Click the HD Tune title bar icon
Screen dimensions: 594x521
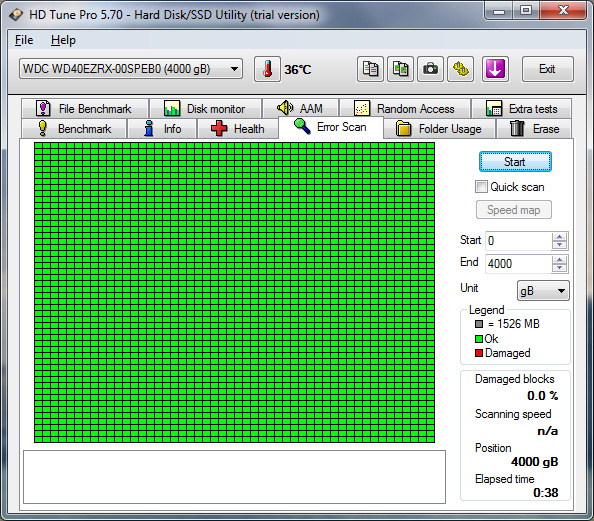(x=16, y=15)
